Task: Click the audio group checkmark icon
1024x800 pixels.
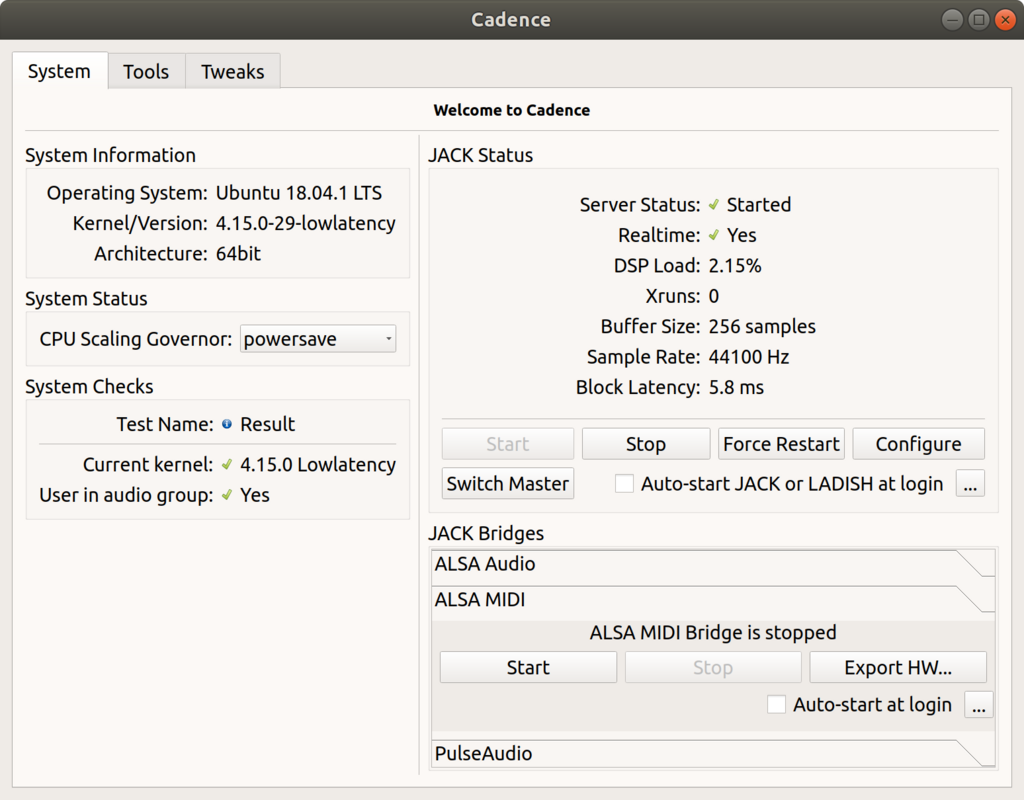Action: (x=227, y=495)
